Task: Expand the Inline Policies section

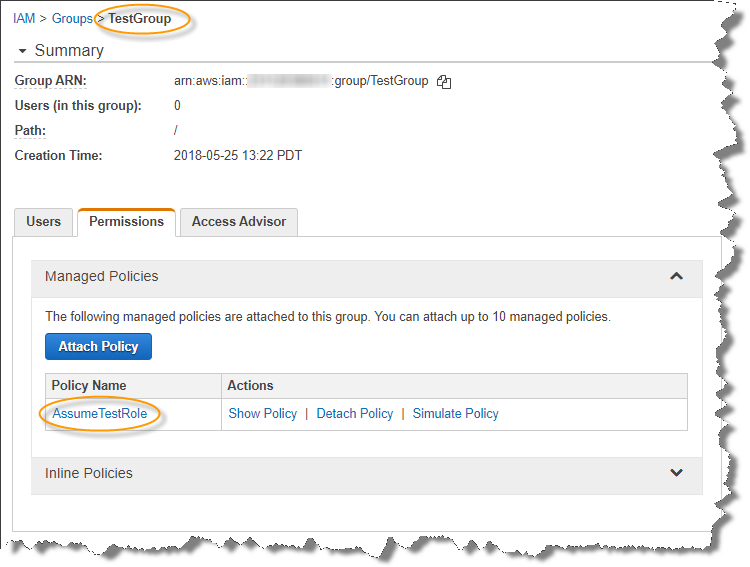Action: [x=676, y=473]
